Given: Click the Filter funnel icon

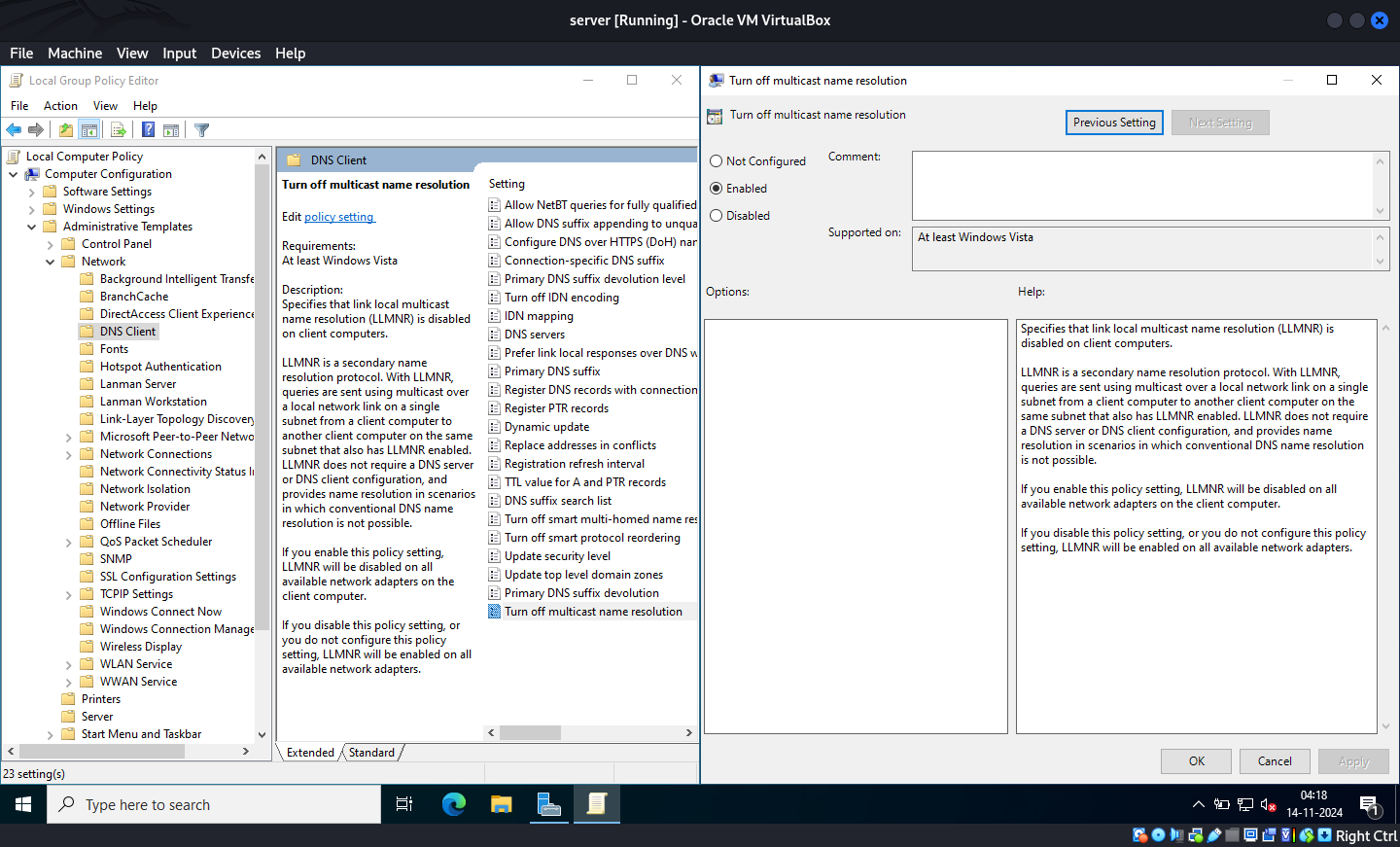Looking at the screenshot, I should click(x=202, y=130).
